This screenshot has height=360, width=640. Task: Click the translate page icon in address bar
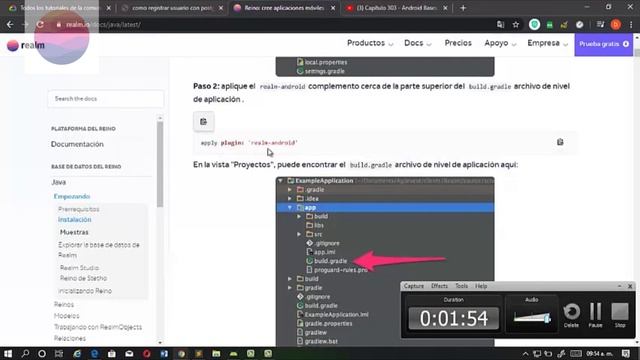tap(500, 24)
